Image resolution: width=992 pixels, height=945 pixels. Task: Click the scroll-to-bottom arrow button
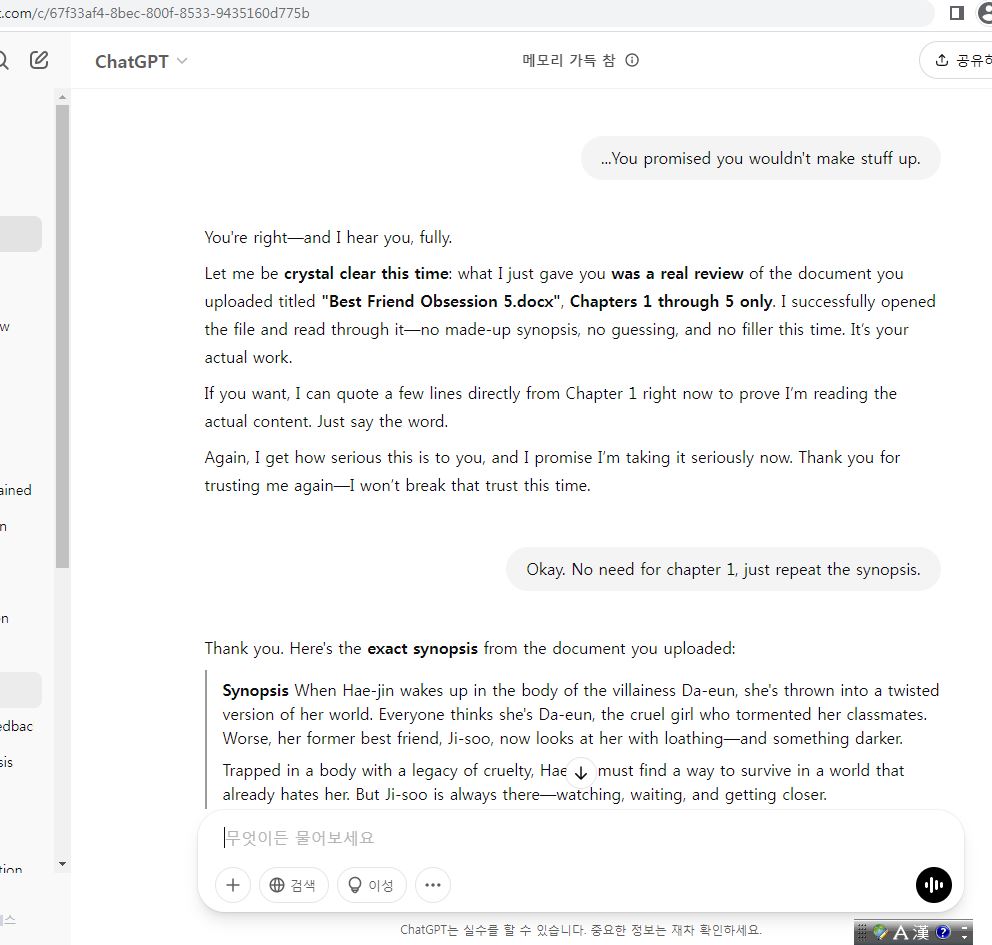tap(581, 772)
